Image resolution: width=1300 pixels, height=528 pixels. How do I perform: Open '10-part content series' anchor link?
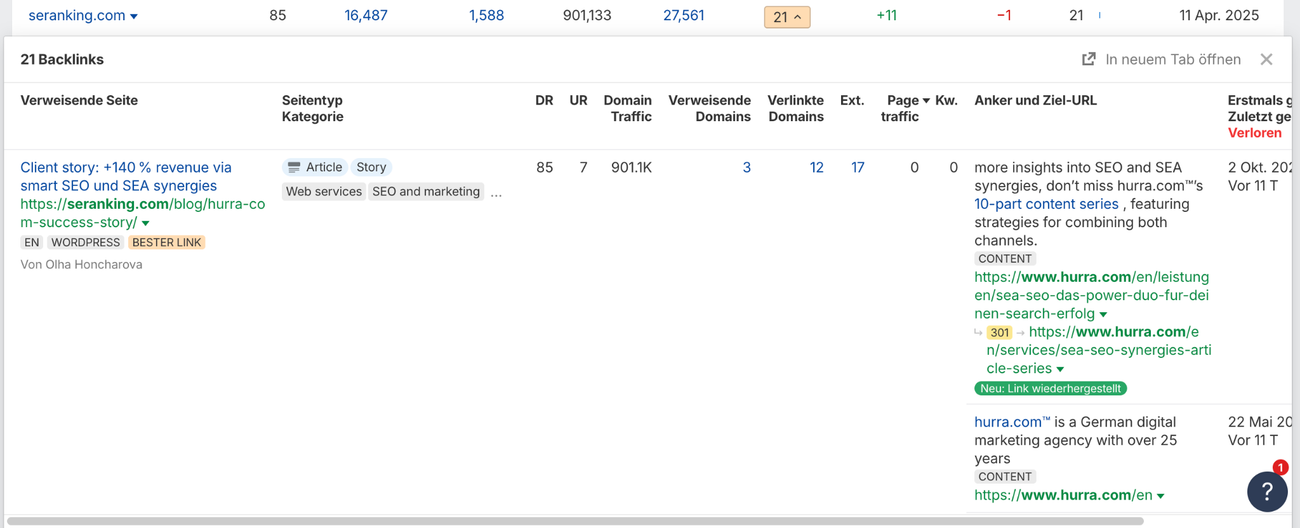pos(1046,204)
